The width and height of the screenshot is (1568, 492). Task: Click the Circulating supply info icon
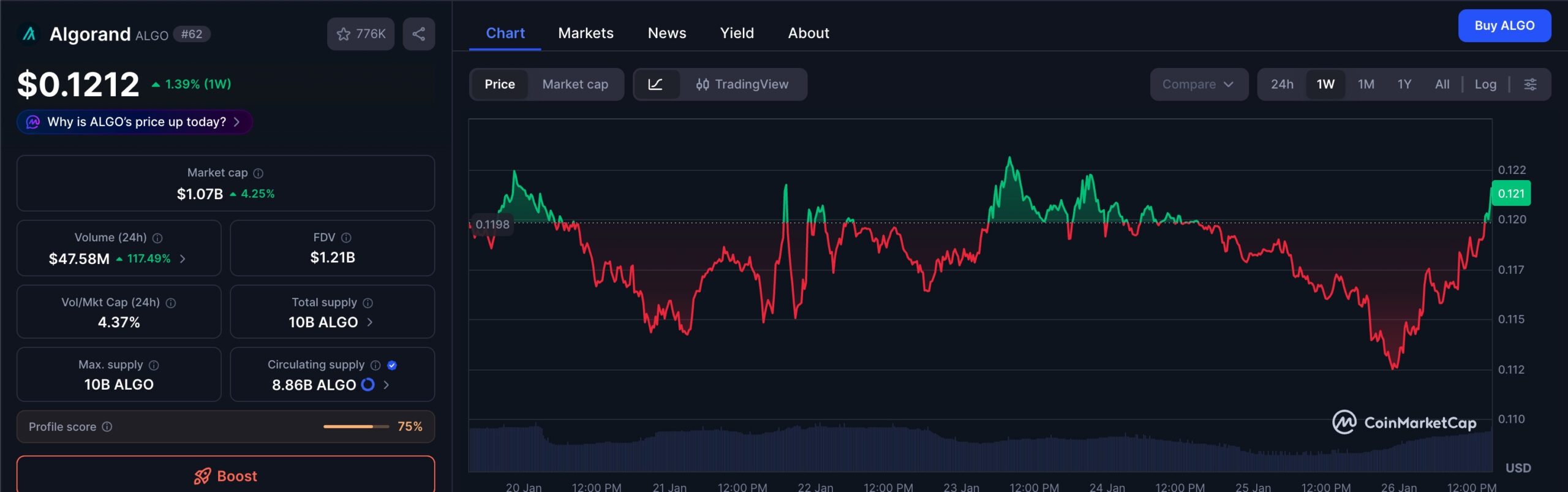click(375, 365)
